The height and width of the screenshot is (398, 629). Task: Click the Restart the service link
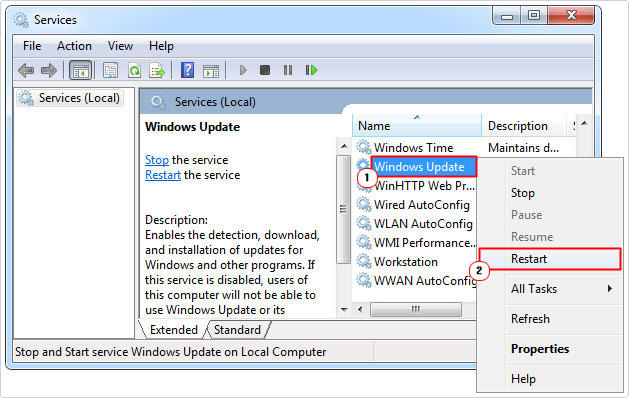point(163,175)
